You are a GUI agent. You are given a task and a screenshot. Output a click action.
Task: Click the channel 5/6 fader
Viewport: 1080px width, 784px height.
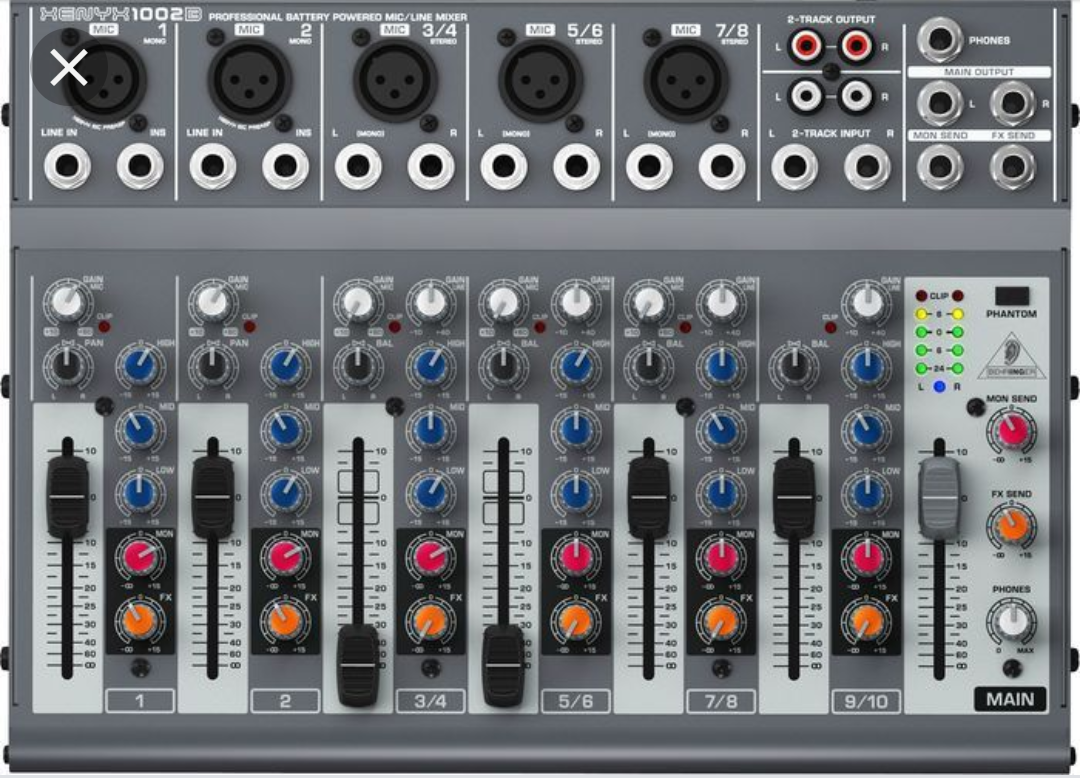point(503,665)
